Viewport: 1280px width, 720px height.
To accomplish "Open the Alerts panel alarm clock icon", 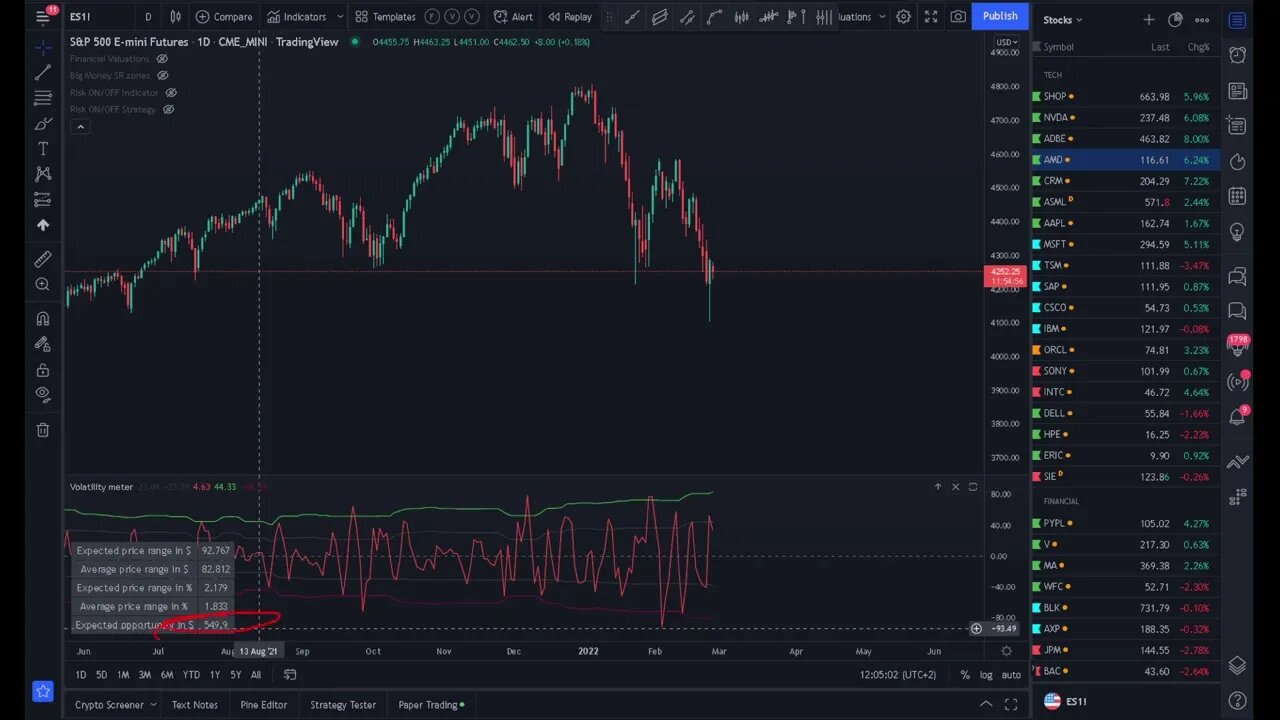I will [x=1238, y=55].
